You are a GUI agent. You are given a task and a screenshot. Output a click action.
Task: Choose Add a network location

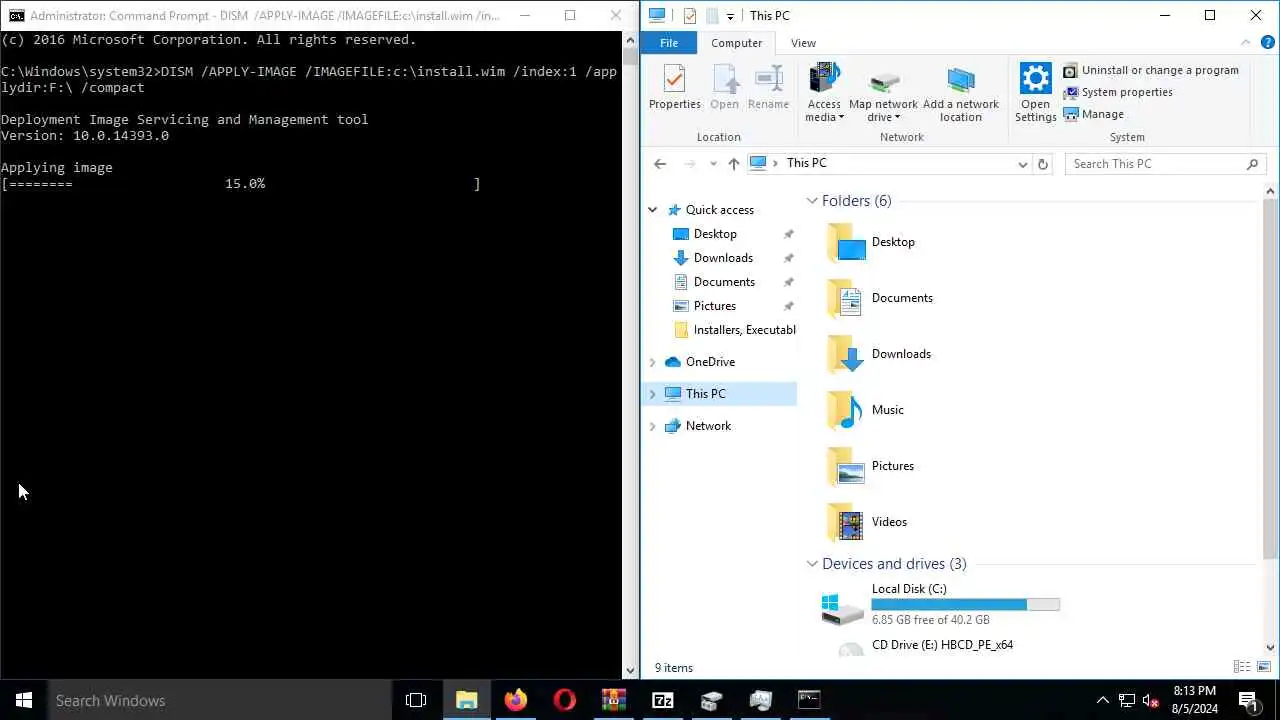click(x=960, y=93)
